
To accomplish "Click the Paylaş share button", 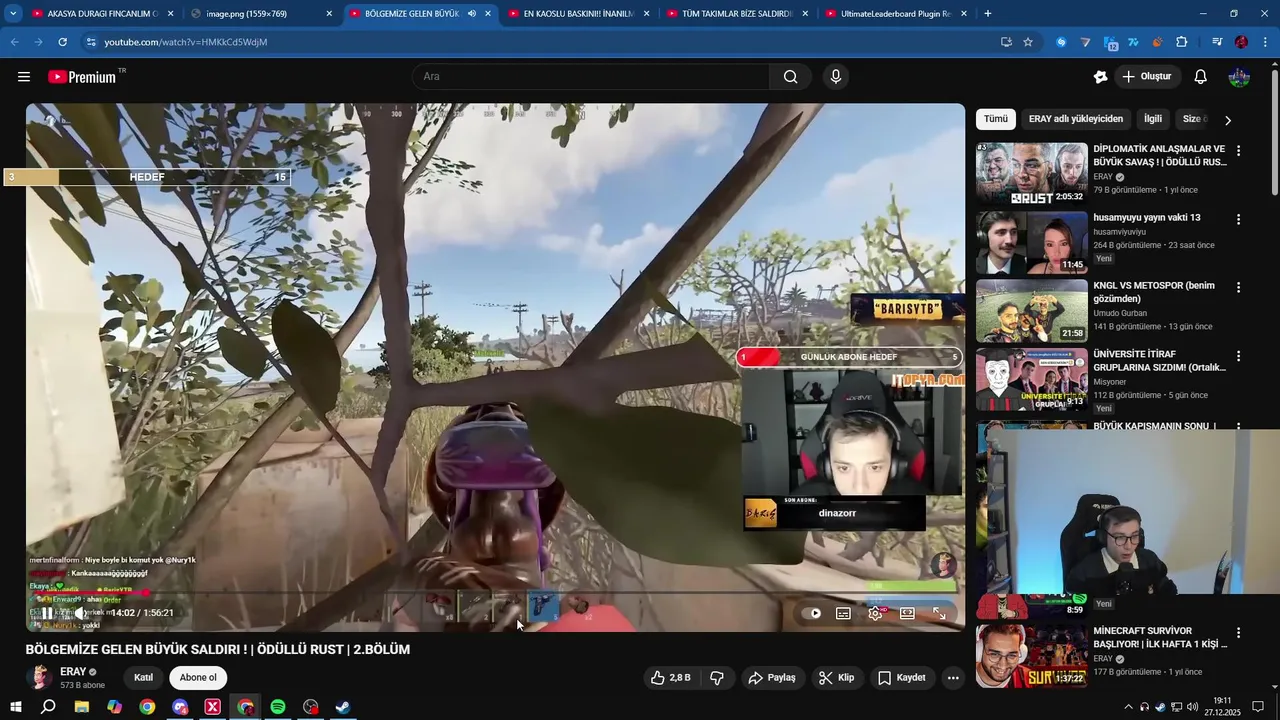I will point(772,678).
